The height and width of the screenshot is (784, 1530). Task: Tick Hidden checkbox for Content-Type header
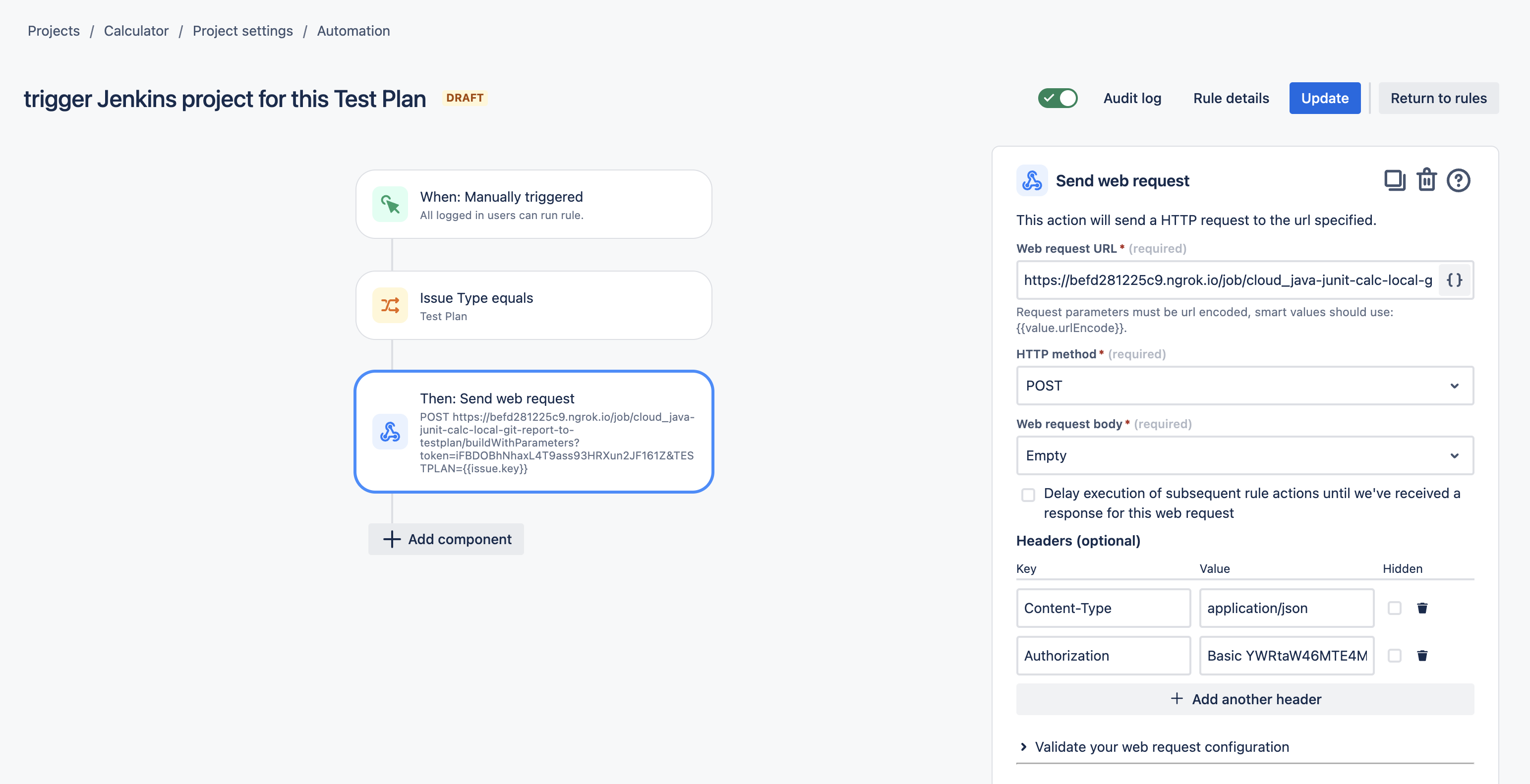coord(1395,608)
